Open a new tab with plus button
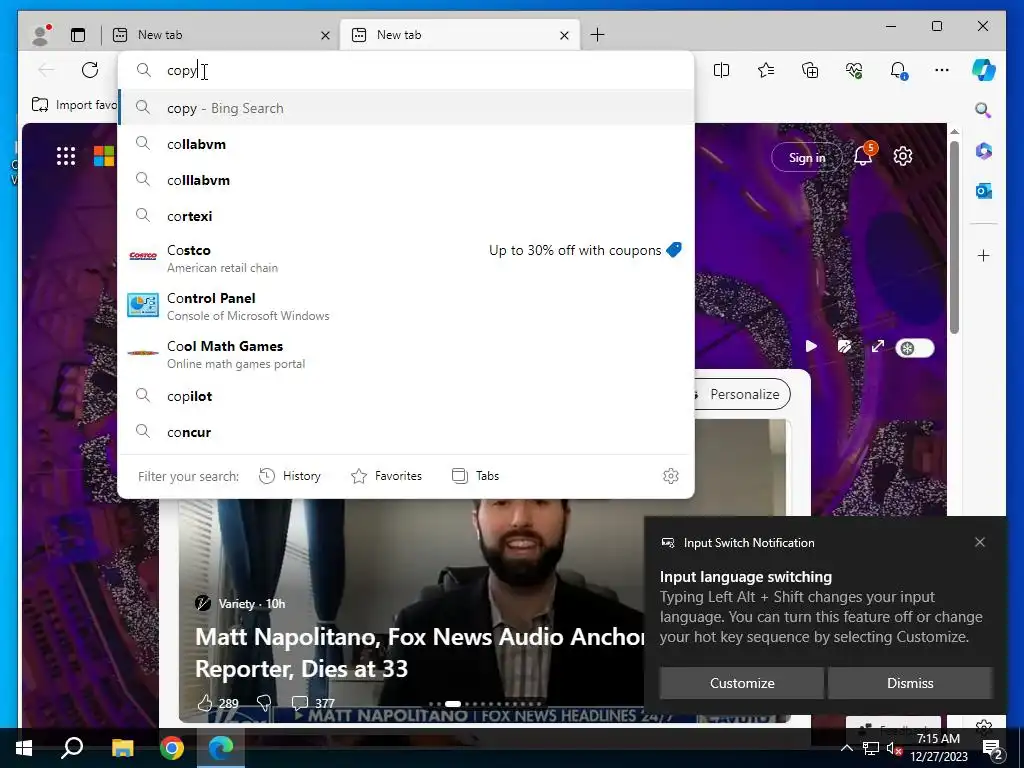This screenshot has height=768, width=1024. point(597,35)
